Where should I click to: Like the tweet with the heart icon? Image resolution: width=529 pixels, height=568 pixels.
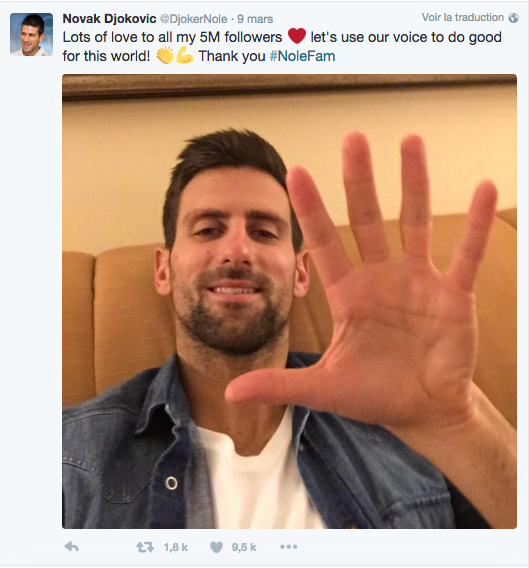(x=216, y=547)
